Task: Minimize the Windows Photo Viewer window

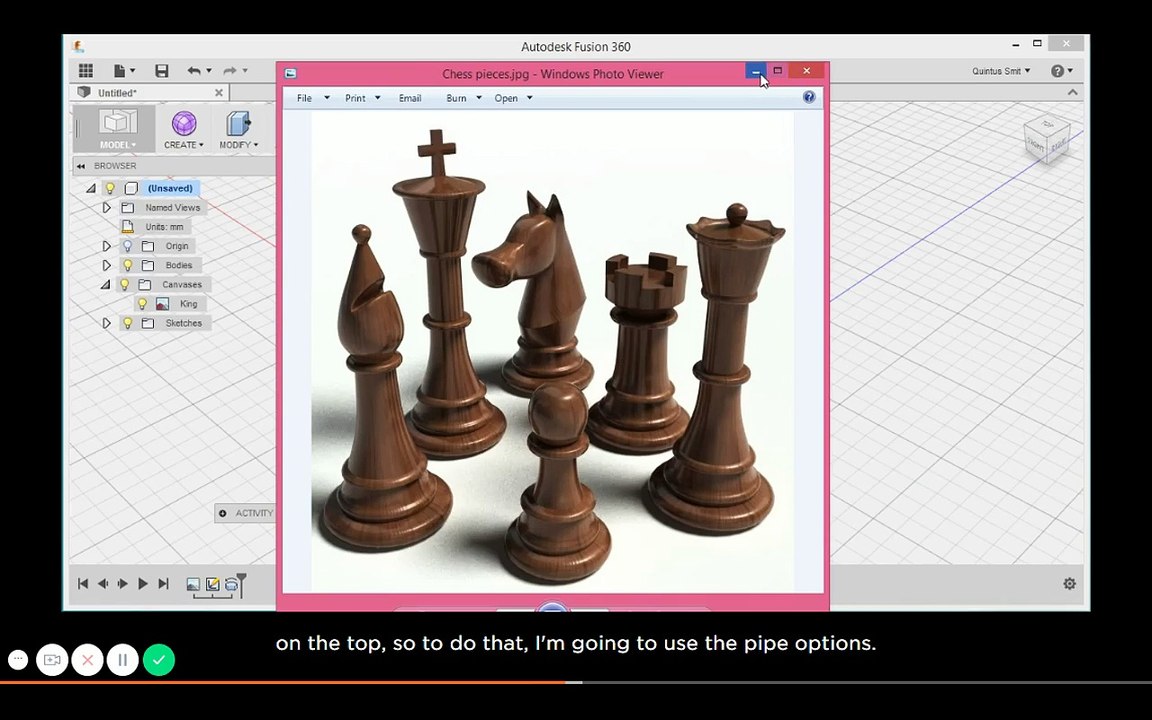Action: 756,71
